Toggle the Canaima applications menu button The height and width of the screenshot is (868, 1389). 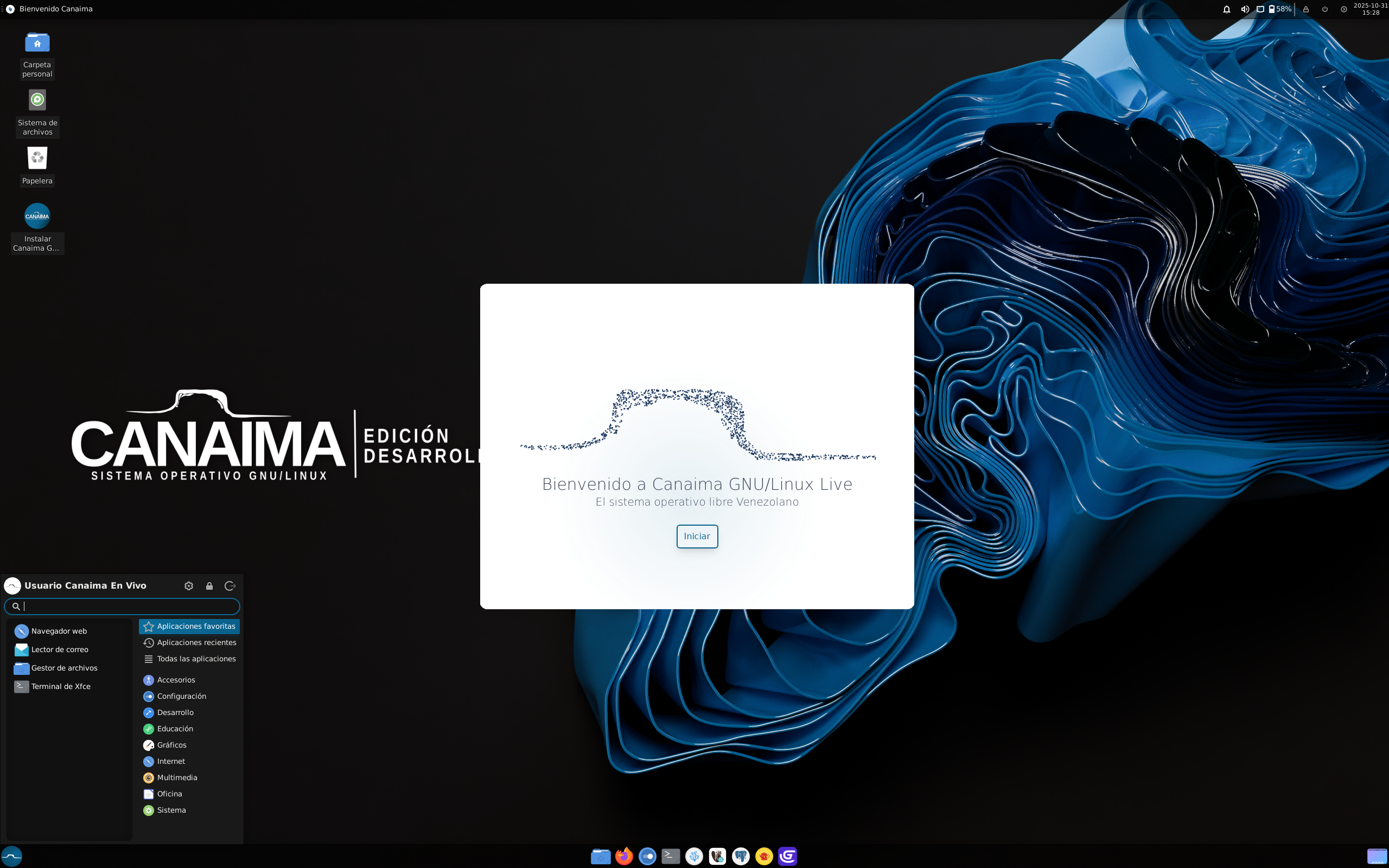[x=11, y=856]
